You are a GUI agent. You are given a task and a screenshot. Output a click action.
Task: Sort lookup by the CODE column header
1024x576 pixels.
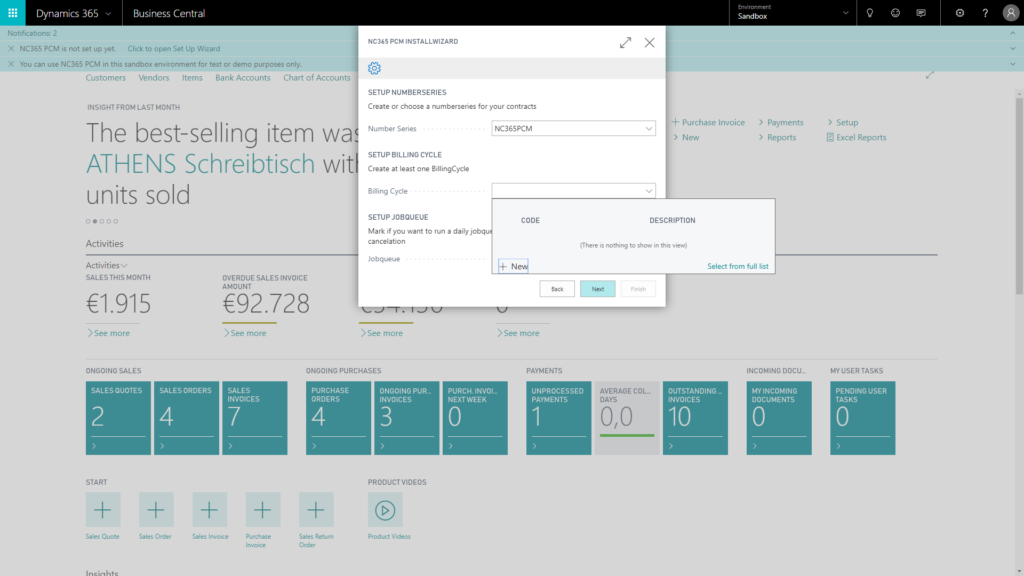(x=530, y=220)
